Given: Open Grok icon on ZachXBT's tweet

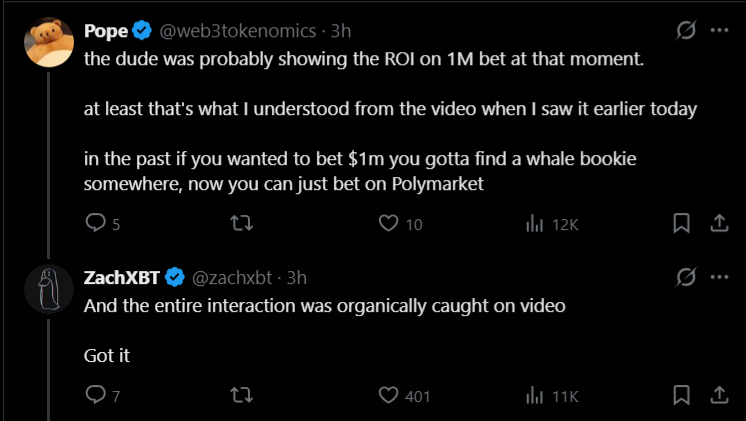Looking at the screenshot, I should (686, 276).
